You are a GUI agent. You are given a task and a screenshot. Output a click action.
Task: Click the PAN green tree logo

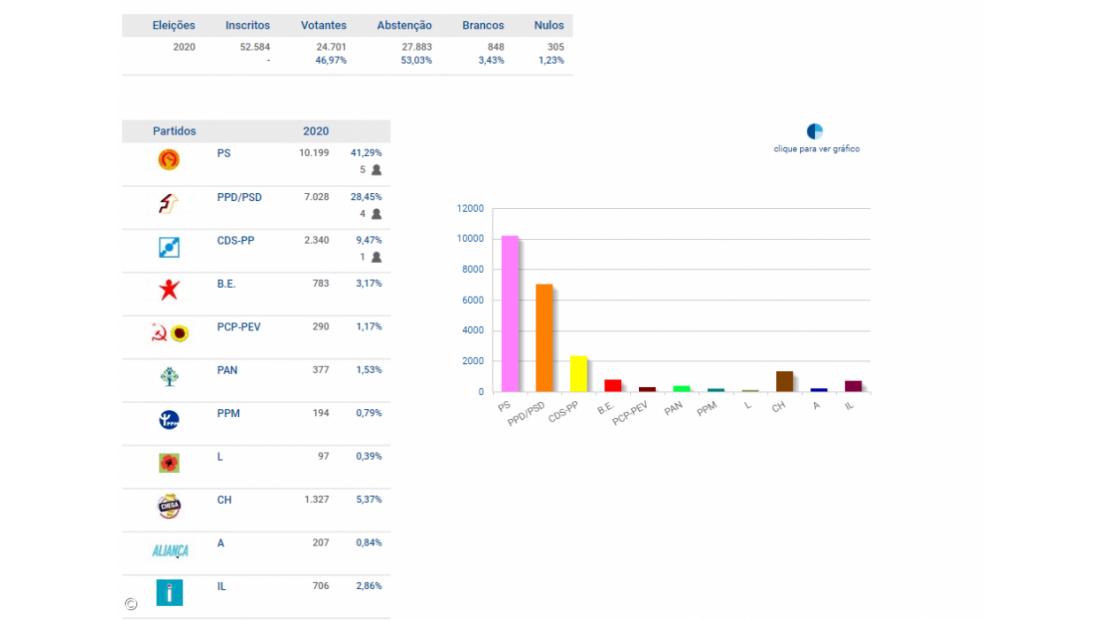tap(170, 377)
